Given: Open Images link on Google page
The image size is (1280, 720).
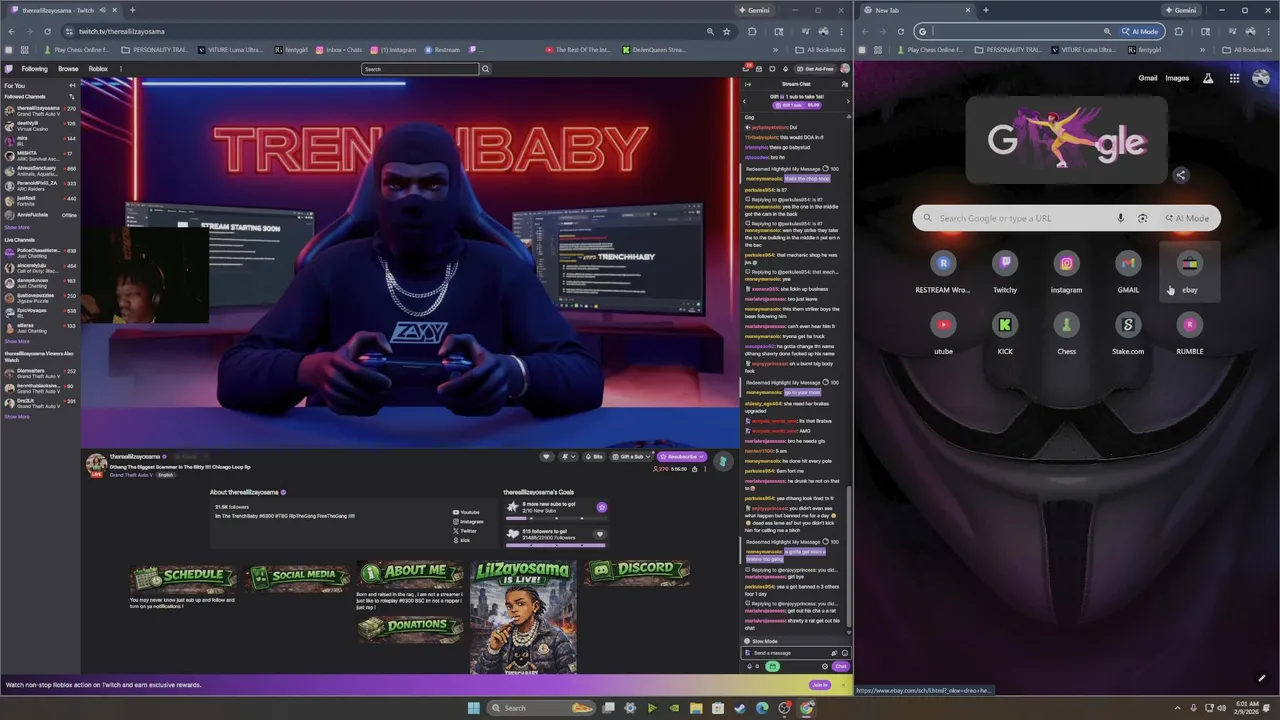Looking at the screenshot, I should 1177,78.
